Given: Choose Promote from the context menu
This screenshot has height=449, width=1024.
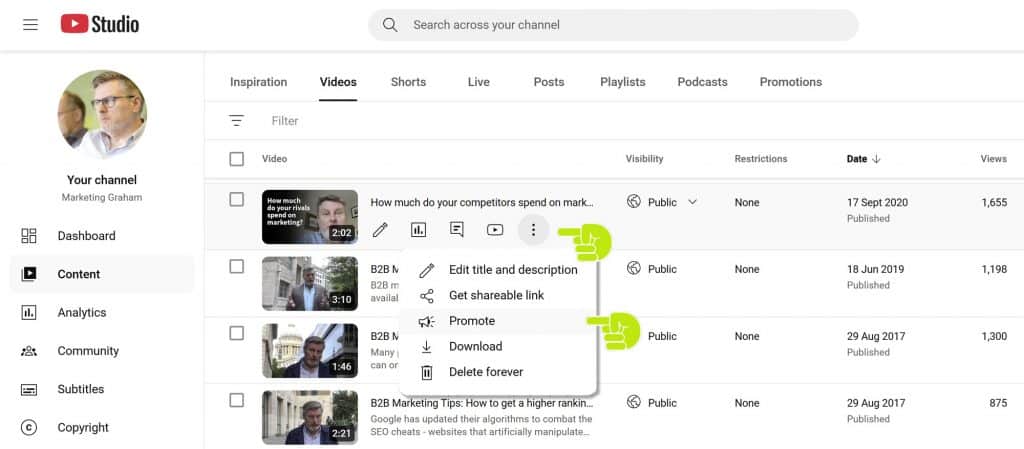Looking at the screenshot, I should pyautogui.click(x=471, y=321).
